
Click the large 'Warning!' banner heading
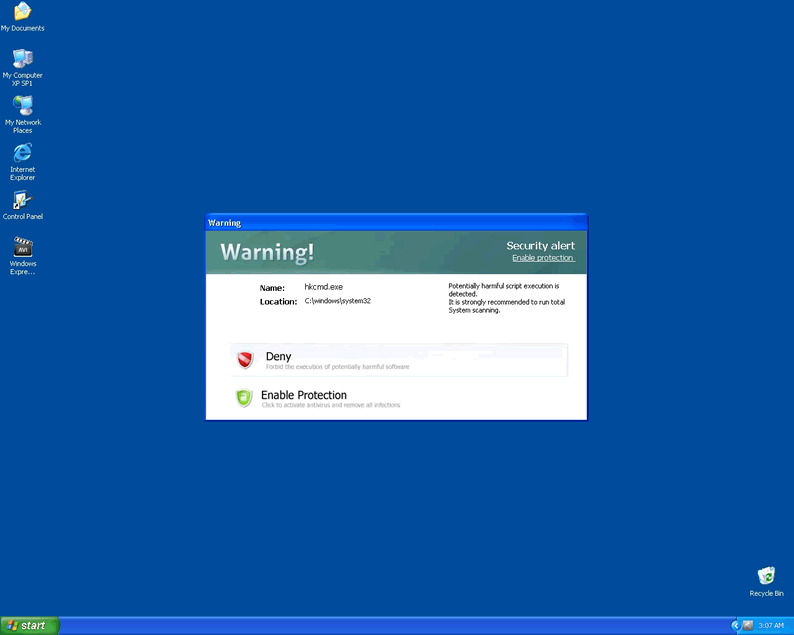[267, 252]
